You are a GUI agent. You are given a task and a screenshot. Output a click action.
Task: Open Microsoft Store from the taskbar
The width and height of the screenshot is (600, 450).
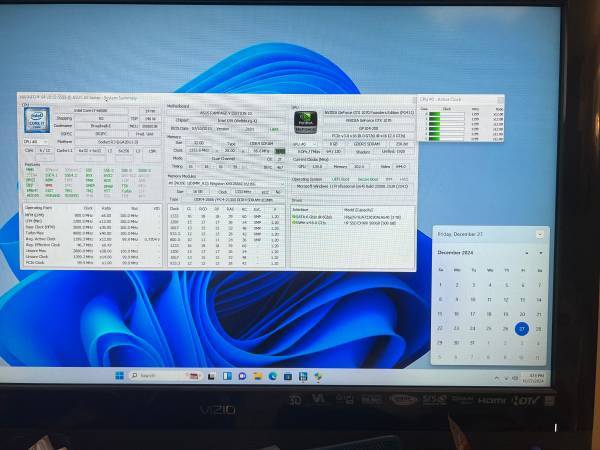(x=288, y=377)
